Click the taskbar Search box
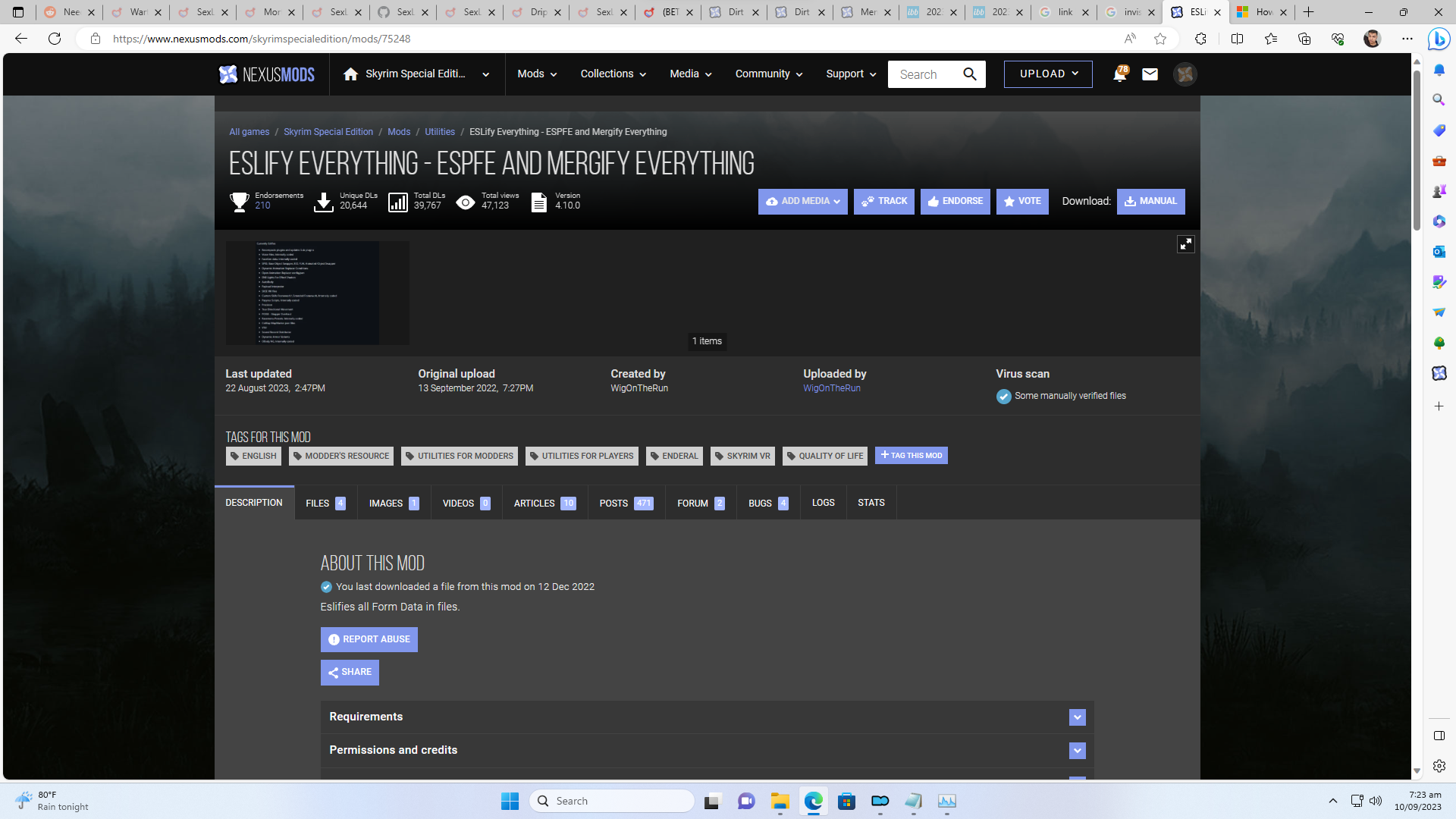1456x819 pixels. click(612, 801)
